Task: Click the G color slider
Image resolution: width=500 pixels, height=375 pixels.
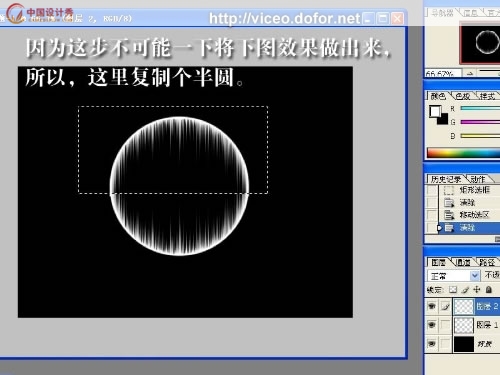Action: point(480,122)
